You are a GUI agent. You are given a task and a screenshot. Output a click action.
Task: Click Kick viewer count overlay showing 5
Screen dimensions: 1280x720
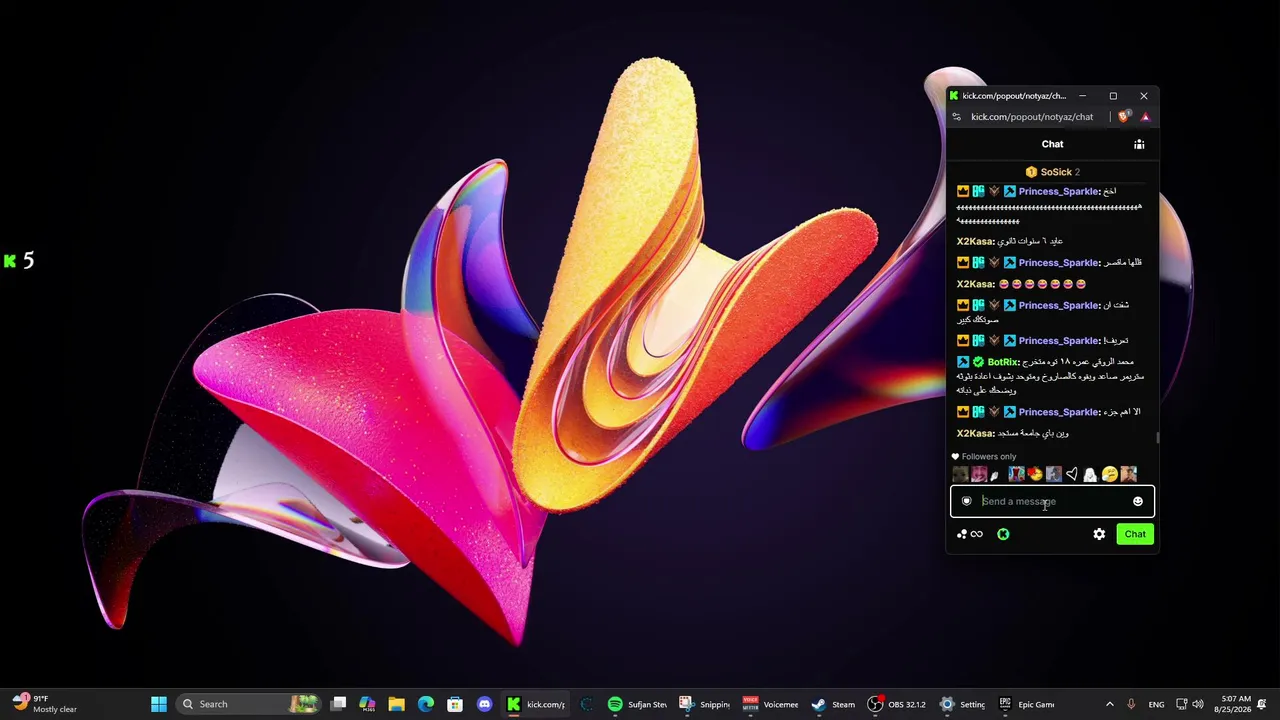(19, 261)
